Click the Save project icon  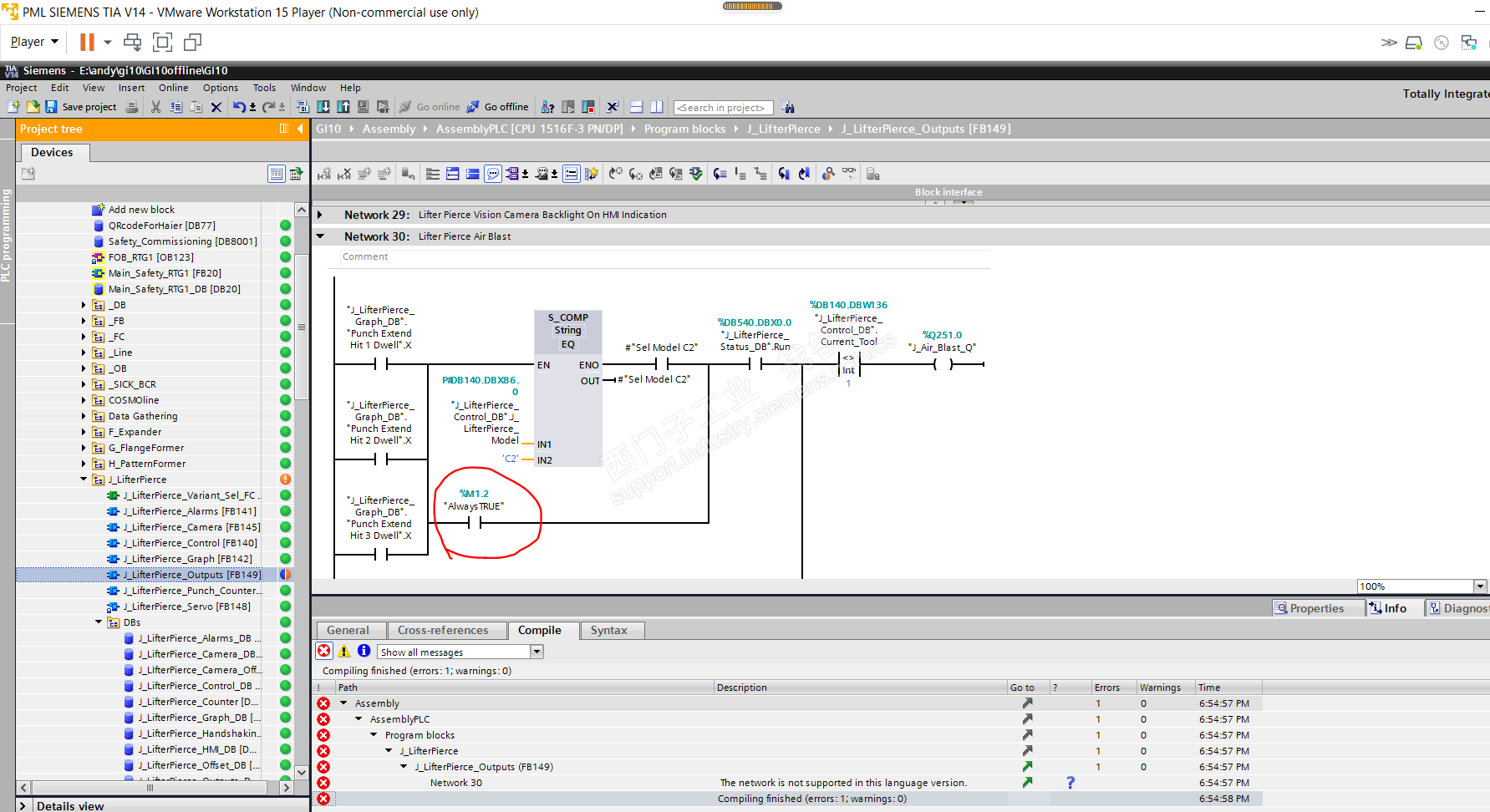(51, 107)
